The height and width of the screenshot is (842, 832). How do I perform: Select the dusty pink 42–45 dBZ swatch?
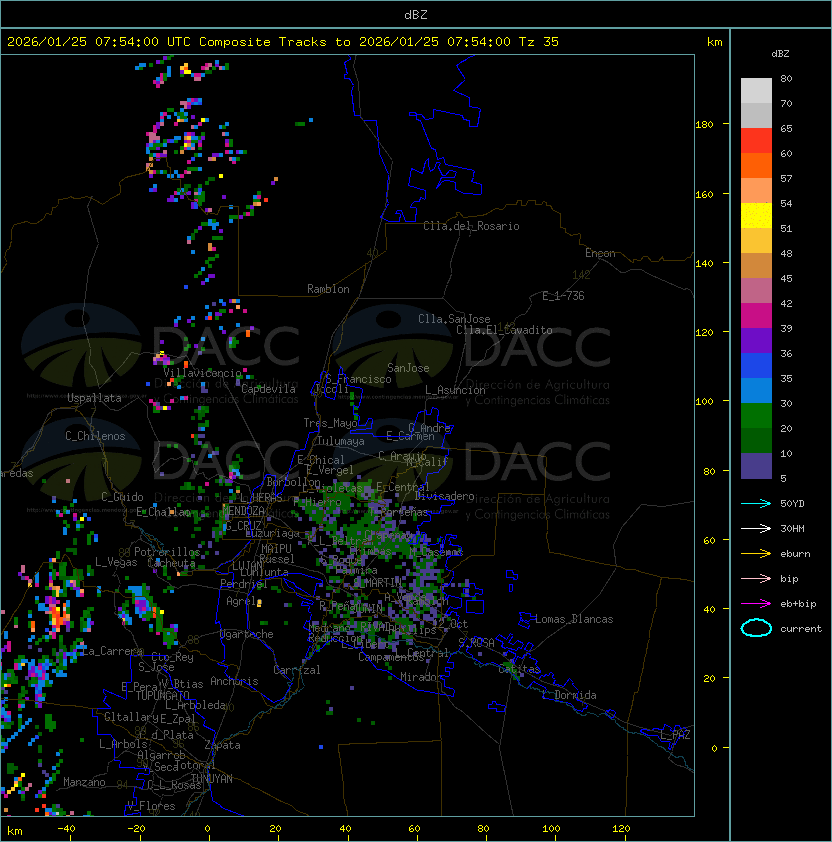[756, 291]
